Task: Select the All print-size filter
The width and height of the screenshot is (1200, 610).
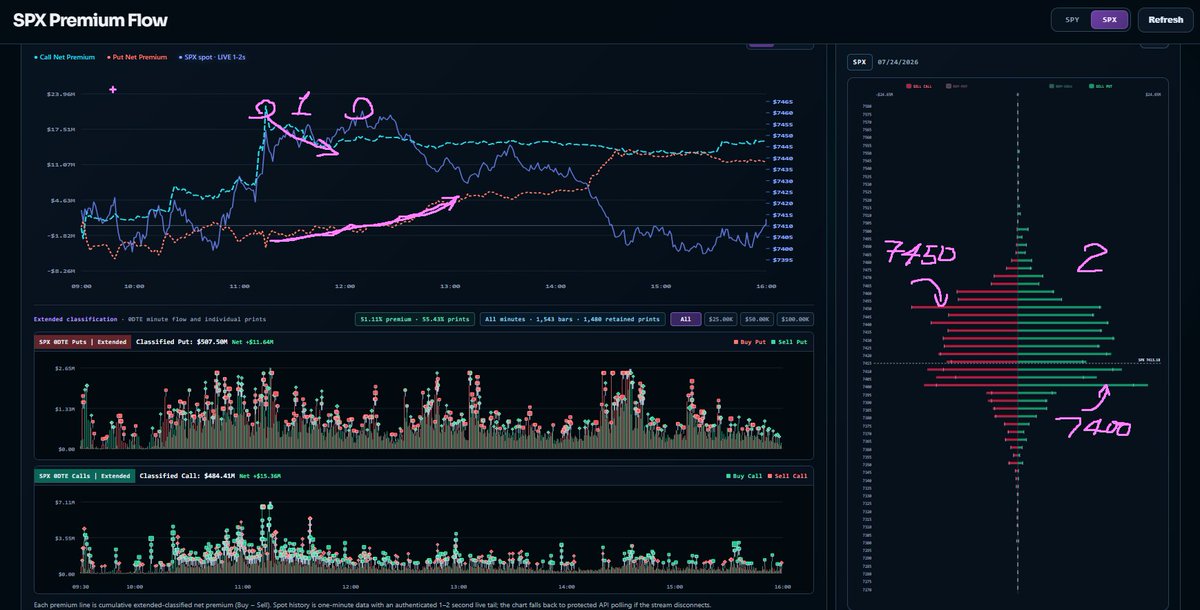Action: [x=684, y=319]
